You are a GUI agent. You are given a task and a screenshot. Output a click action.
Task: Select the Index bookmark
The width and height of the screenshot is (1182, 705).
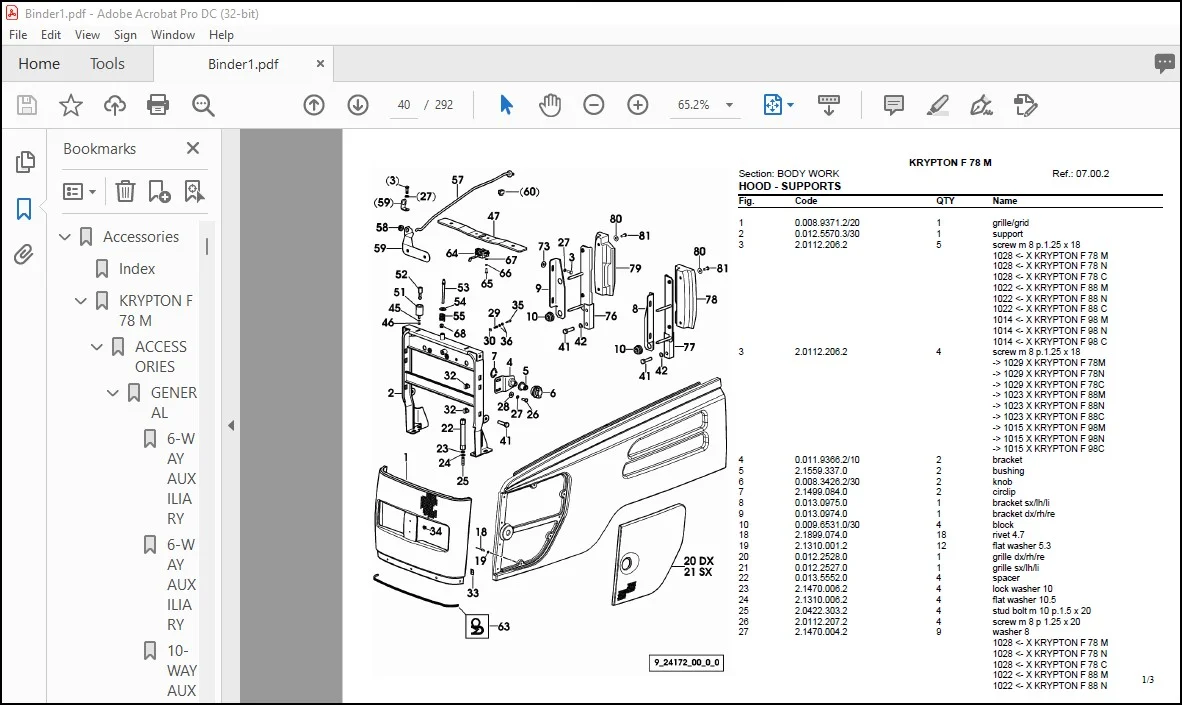[136, 268]
